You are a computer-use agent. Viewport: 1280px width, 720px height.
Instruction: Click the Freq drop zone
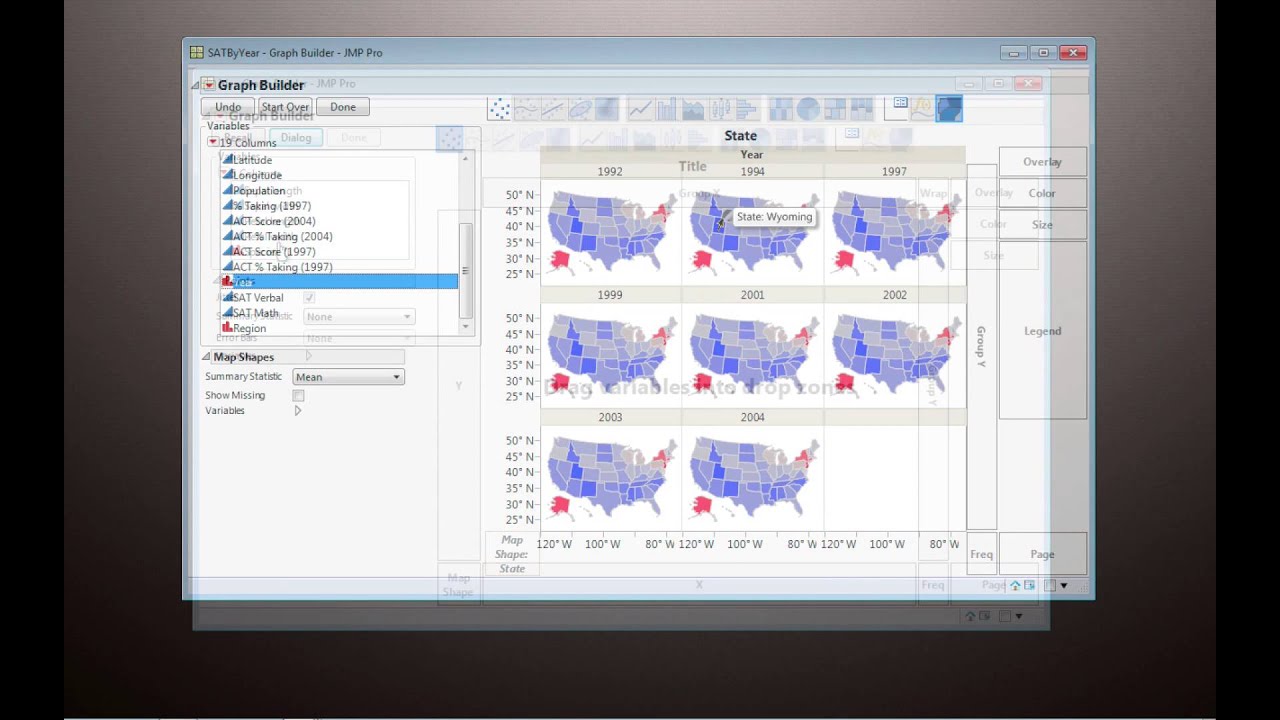[x=981, y=555]
